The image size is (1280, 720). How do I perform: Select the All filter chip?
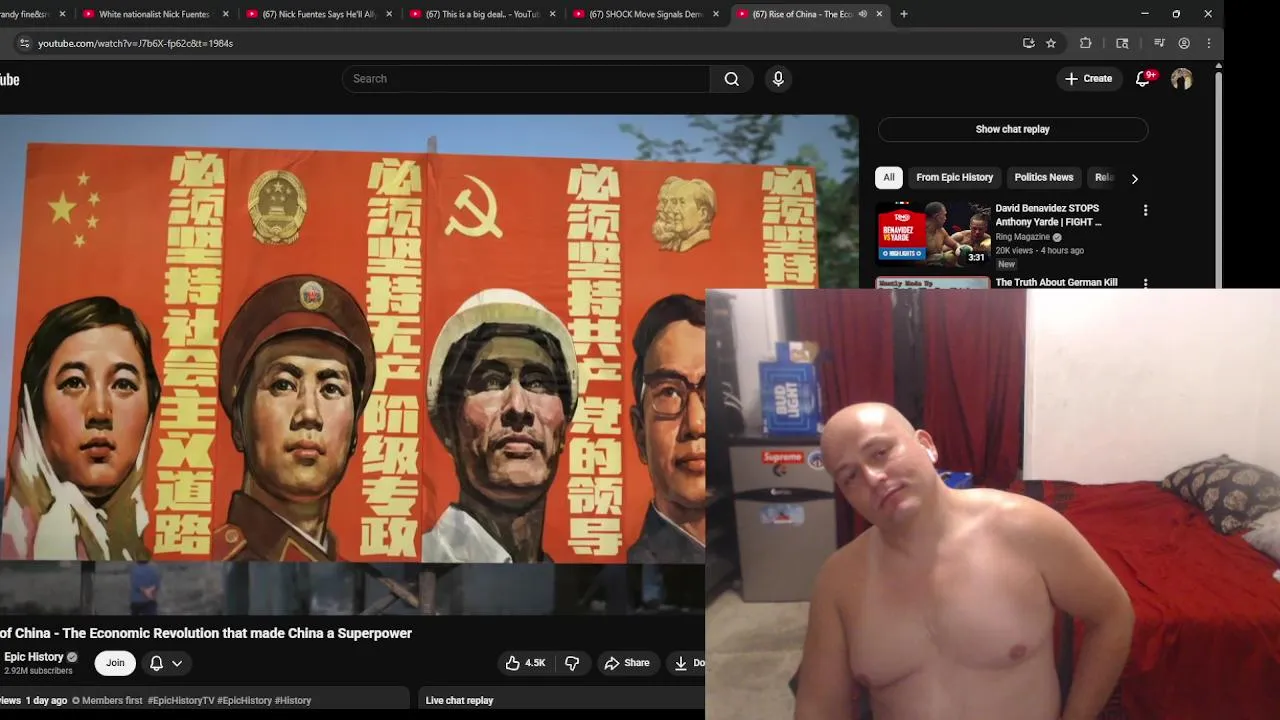(x=888, y=177)
